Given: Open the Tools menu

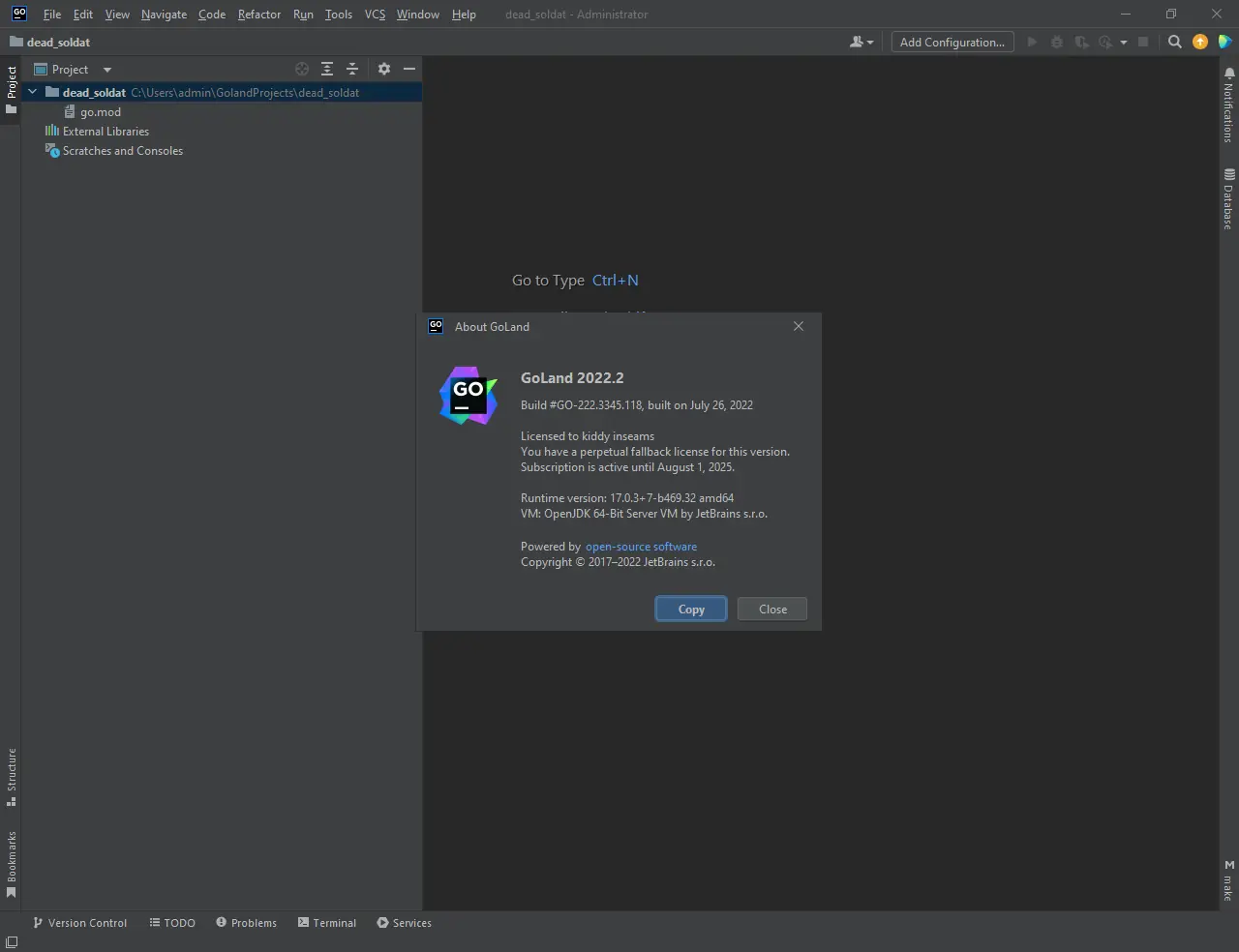Looking at the screenshot, I should pyautogui.click(x=339, y=15).
